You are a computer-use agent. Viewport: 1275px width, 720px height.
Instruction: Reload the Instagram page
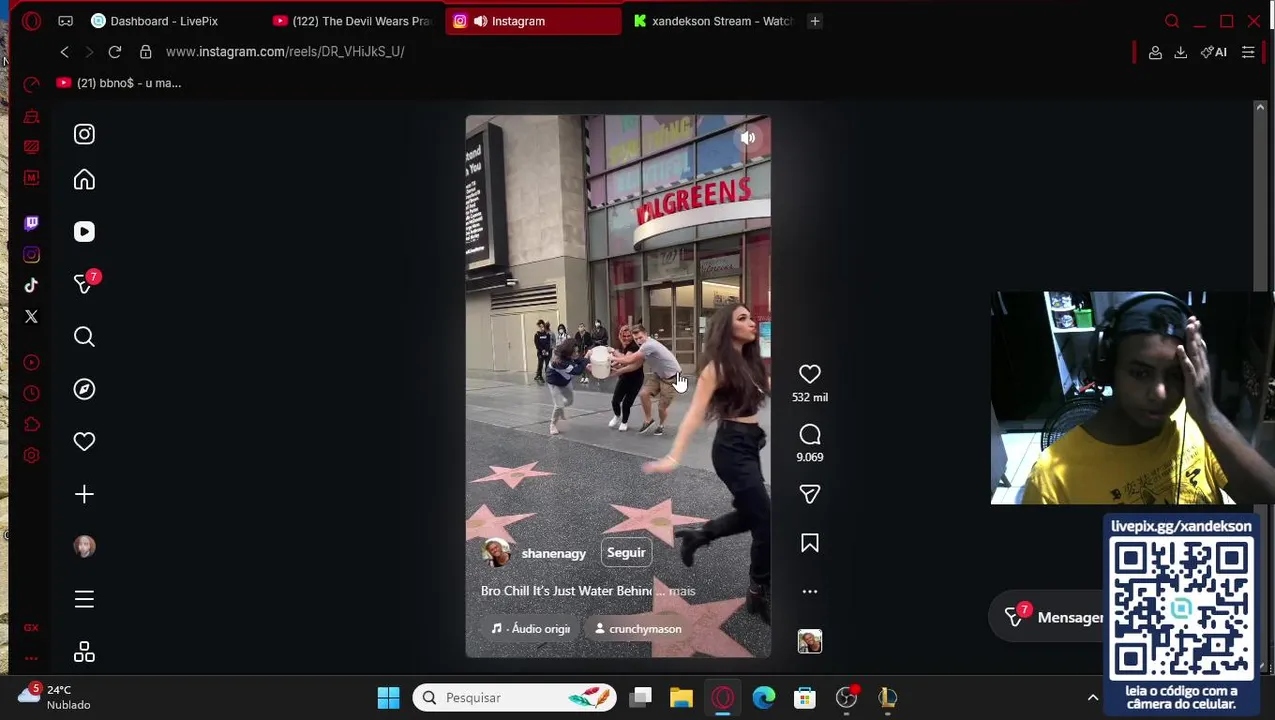pos(115,52)
